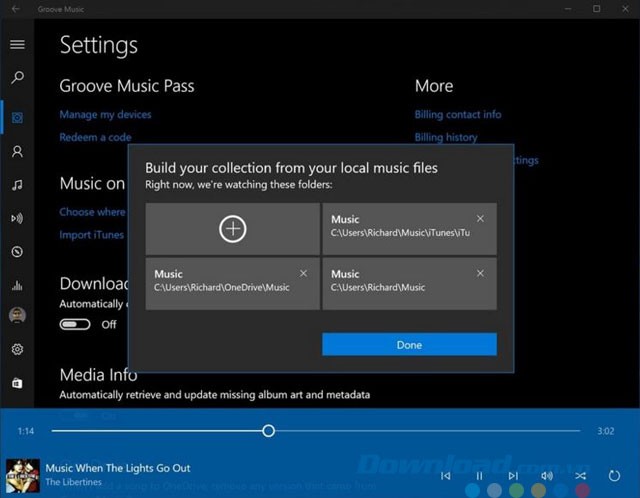
Task: Skip to the next track
Action: [x=512, y=476]
